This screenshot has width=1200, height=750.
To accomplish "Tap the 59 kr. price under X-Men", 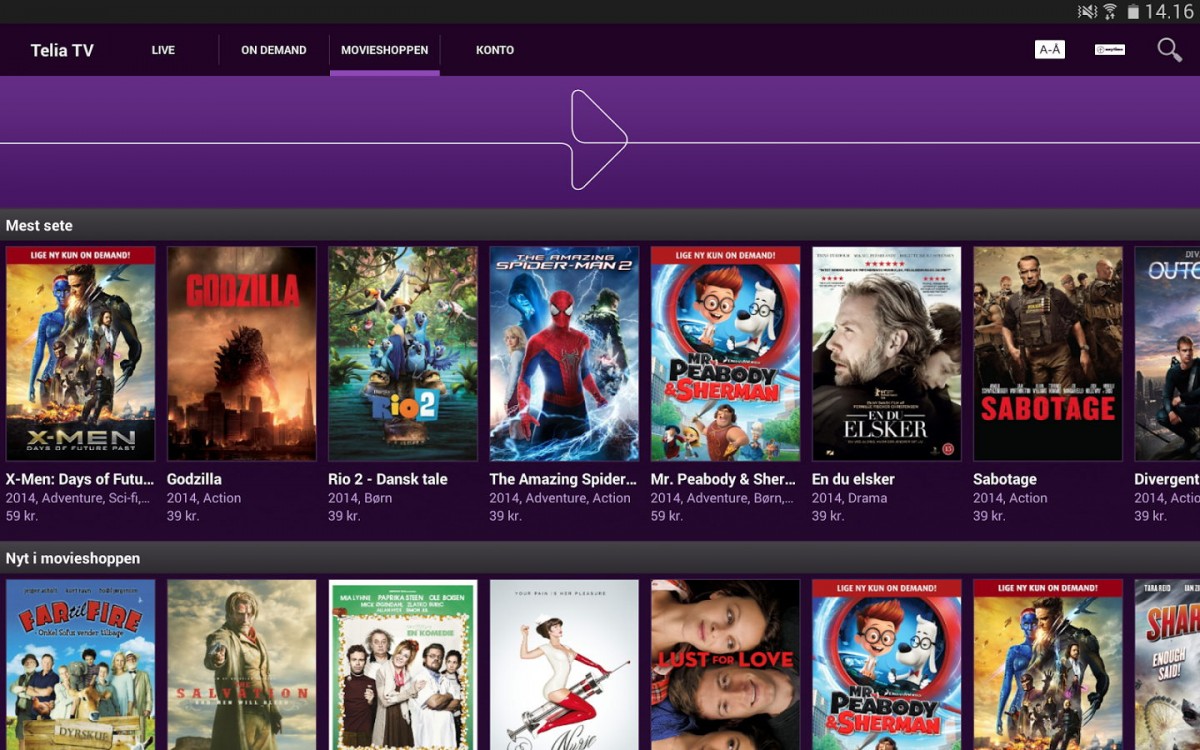I will (22, 516).
